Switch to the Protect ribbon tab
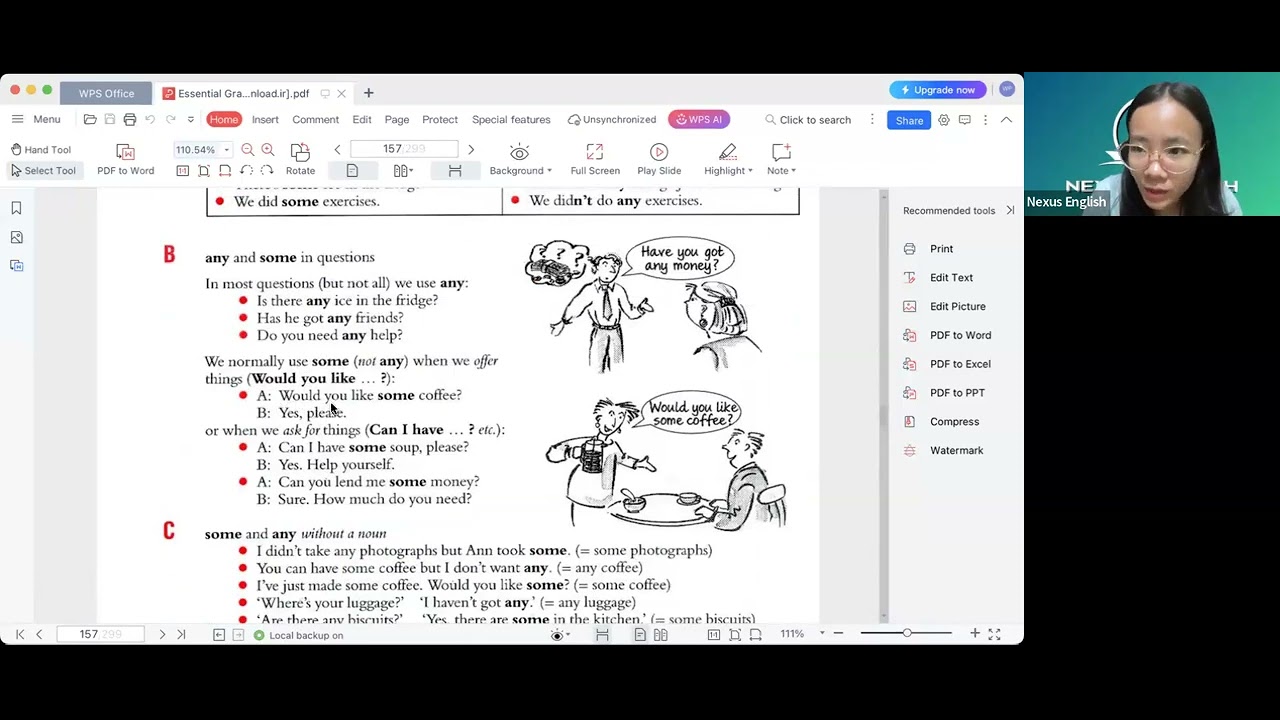This screenshot has height=720, width=1280. click(440, 120)
